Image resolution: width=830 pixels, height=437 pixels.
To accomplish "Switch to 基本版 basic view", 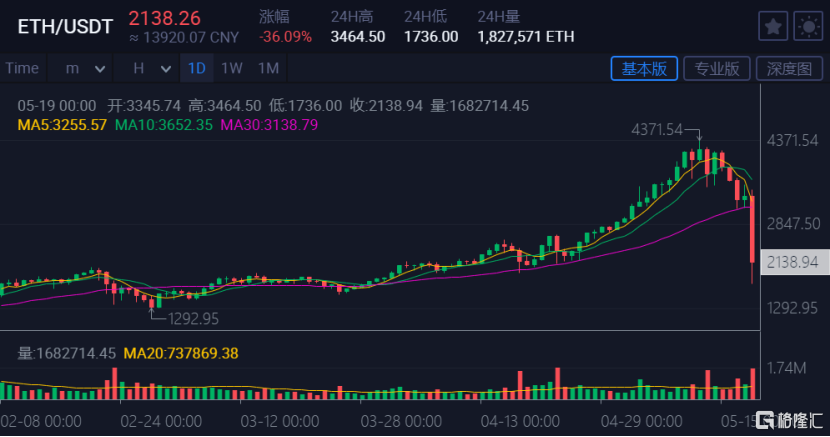I will [x=645, y=68].
